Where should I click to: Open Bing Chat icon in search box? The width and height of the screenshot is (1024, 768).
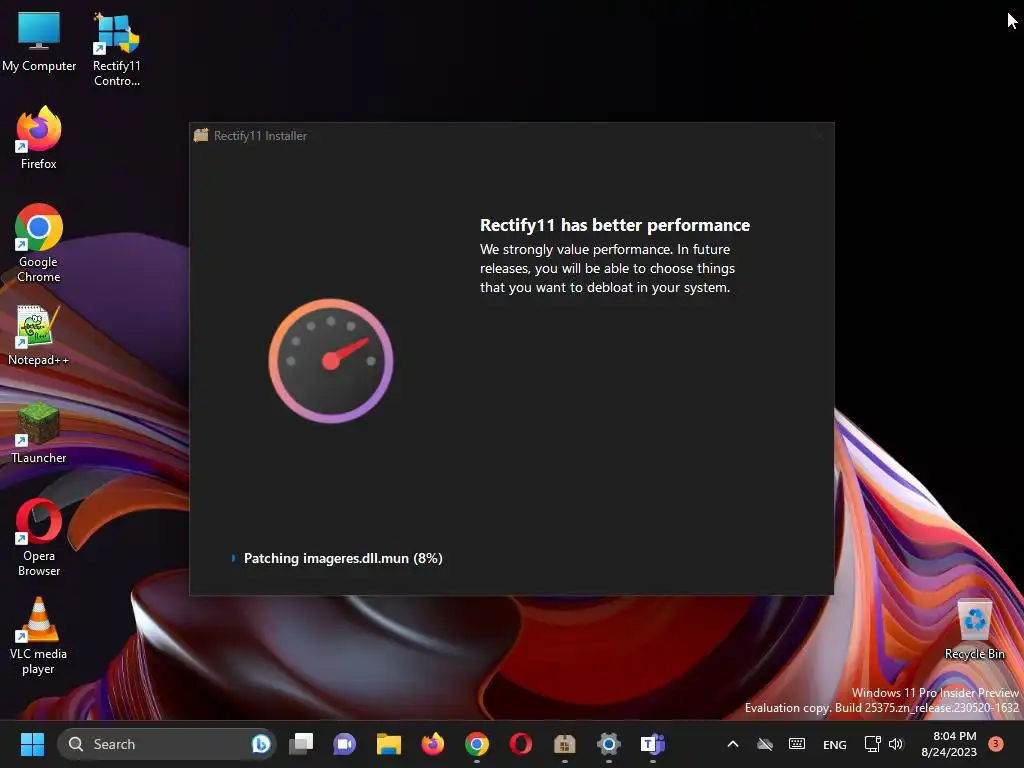[x=261, y=744]
